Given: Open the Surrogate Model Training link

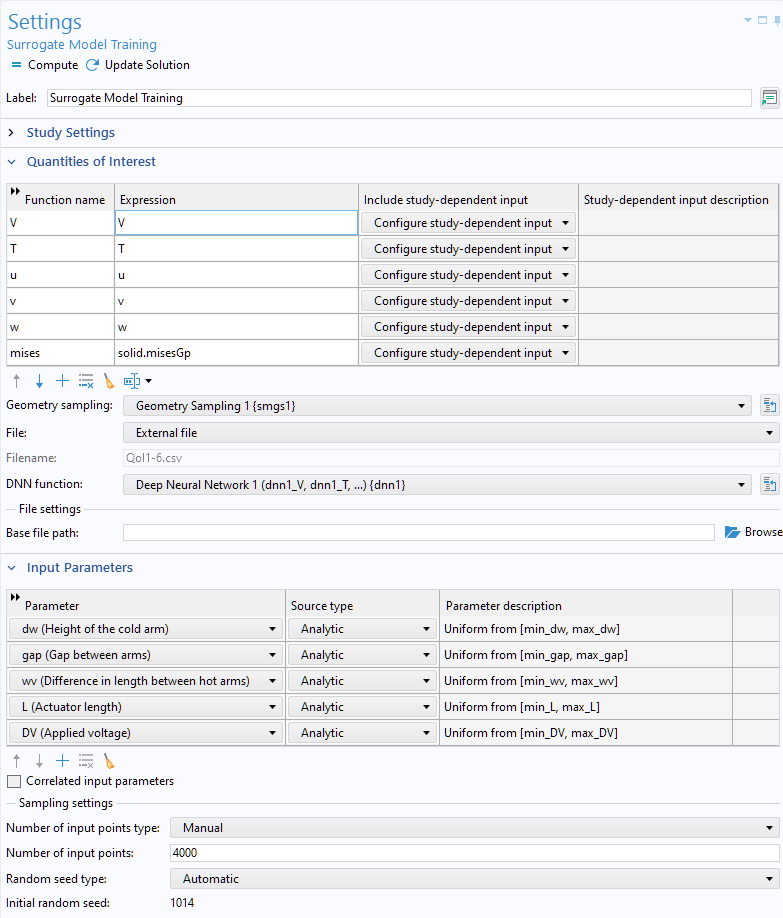Looking at the screenshot, I should [82, 44].
